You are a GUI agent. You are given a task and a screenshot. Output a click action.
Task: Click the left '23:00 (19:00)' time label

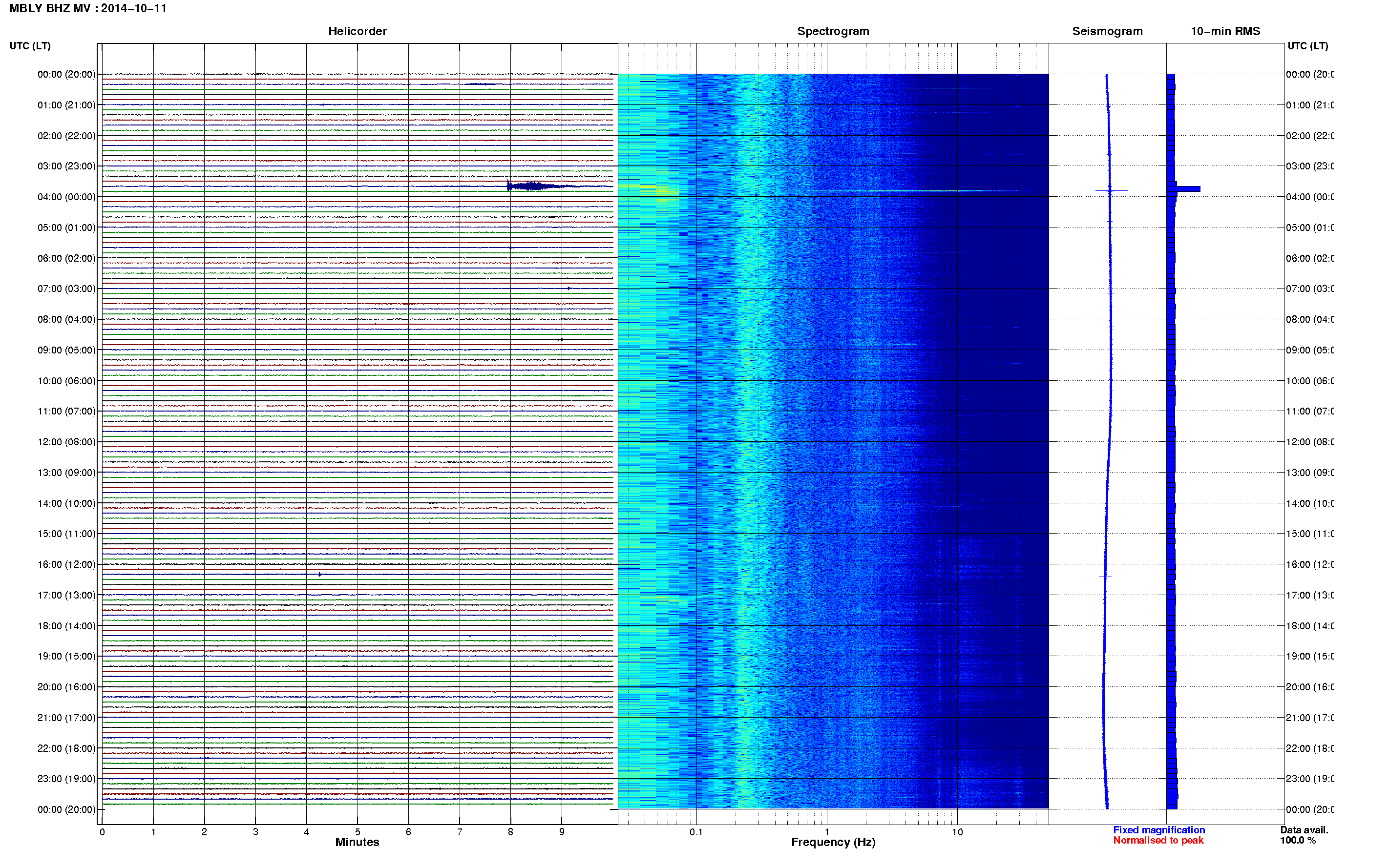[66, 779]
